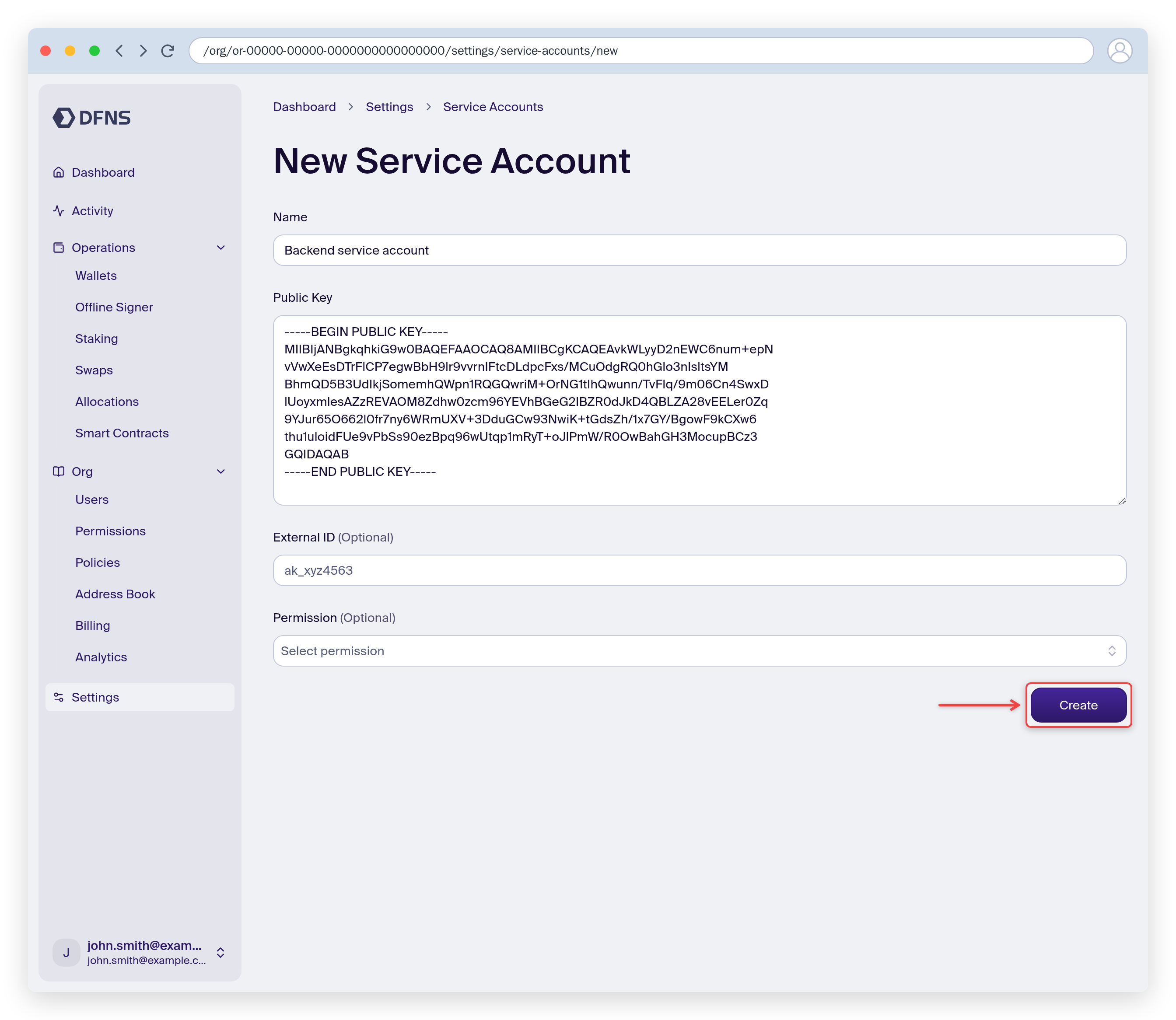This screenshot has height=1020, width=1176.
Task: Click the Activity pulse icon
Action: pyautogui.click(x=59, y=210)
